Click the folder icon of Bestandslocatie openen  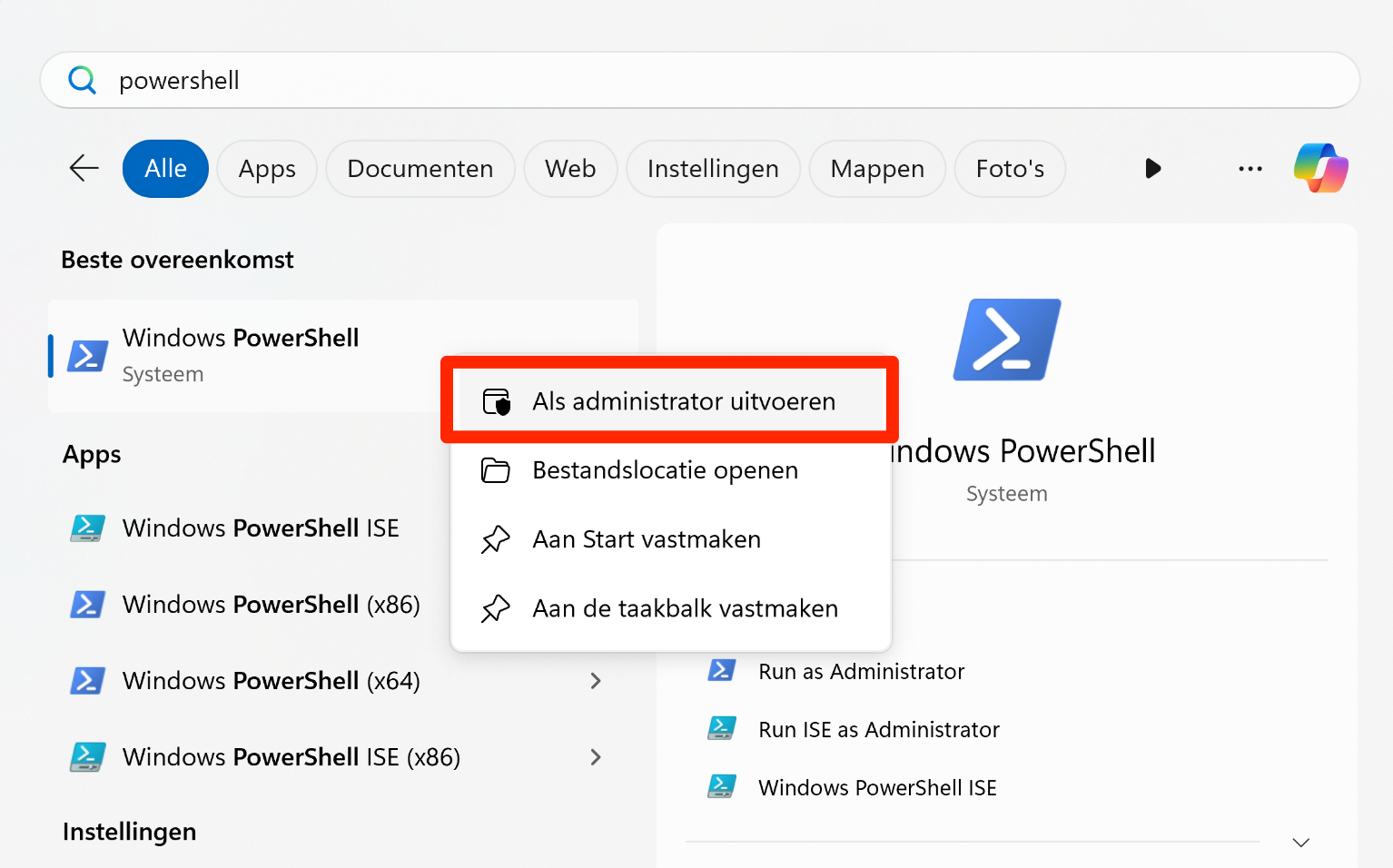(x=495, y=470)
